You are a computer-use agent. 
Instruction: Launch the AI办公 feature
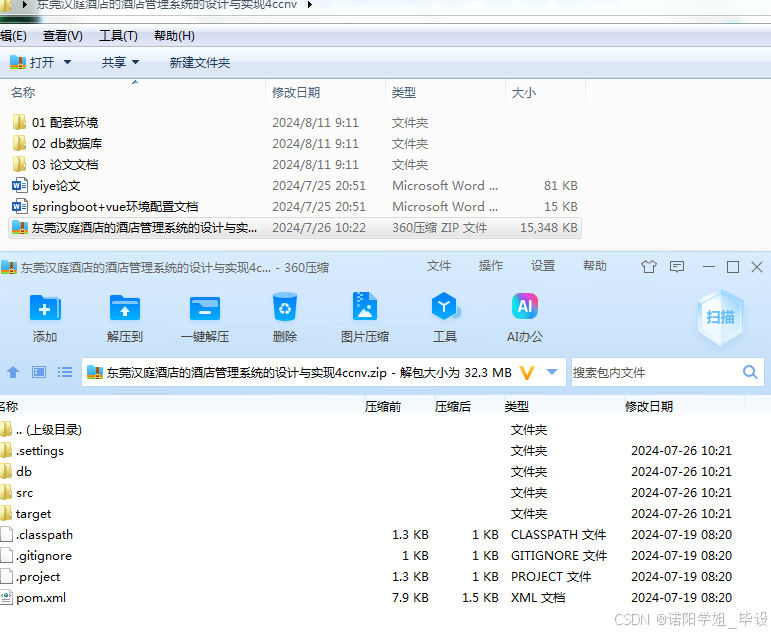tap(525, 306)
